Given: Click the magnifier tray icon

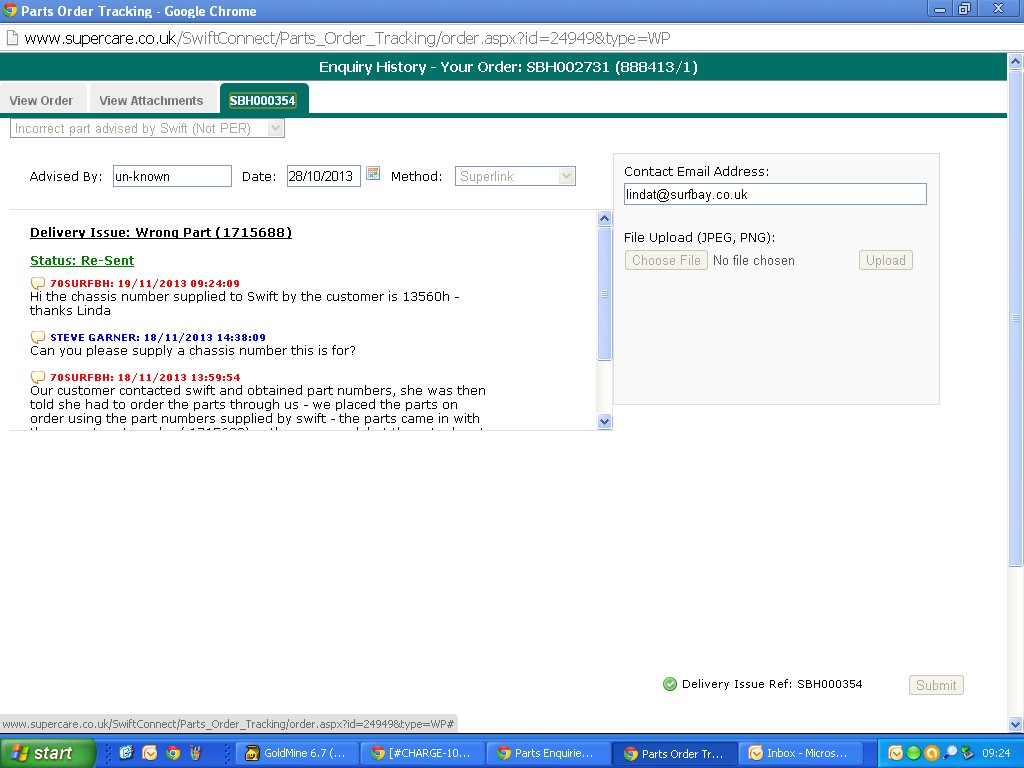Looking at the screenshot, I should 950,753.
